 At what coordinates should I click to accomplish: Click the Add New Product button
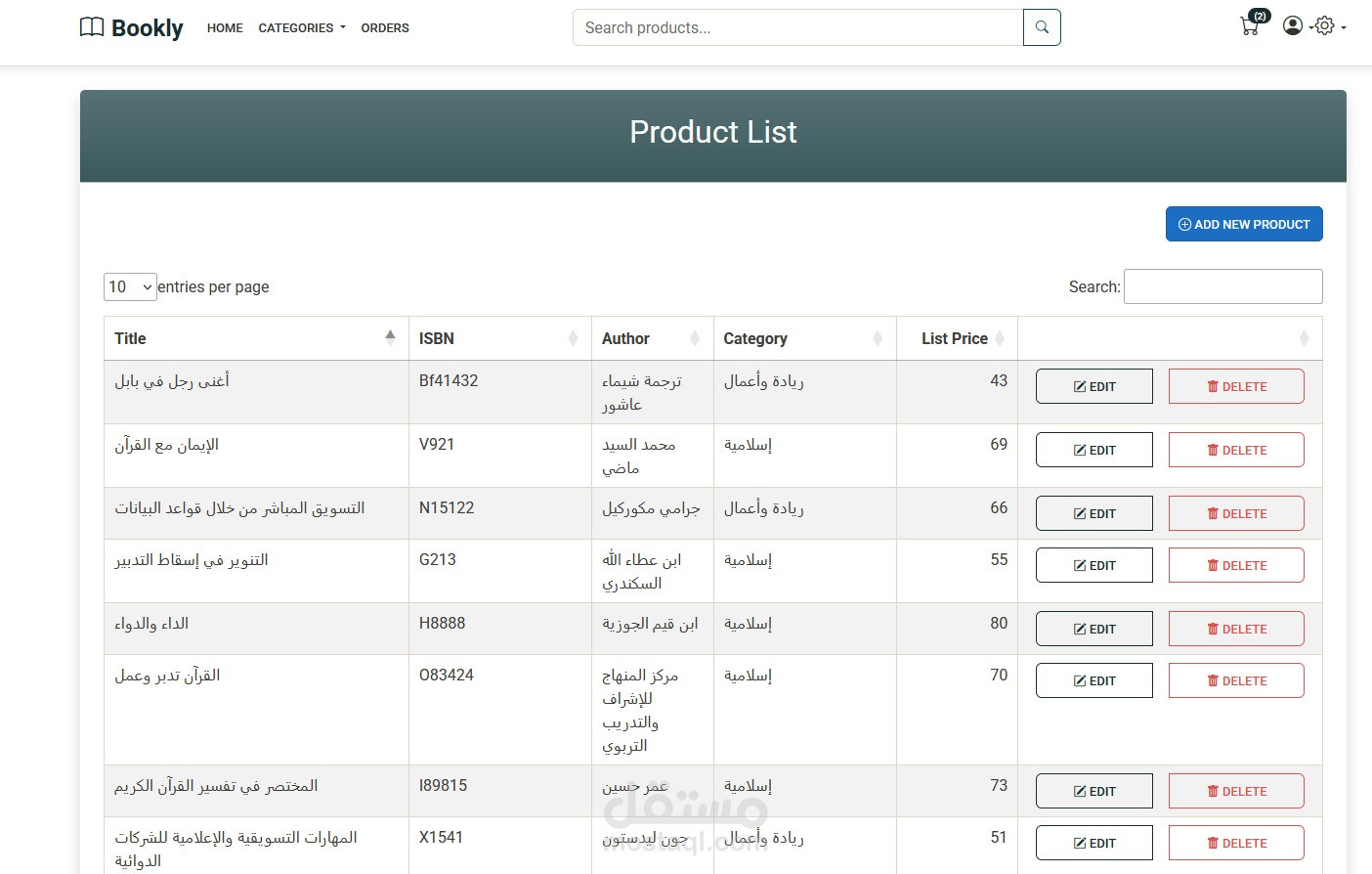tap(1244, 224)
